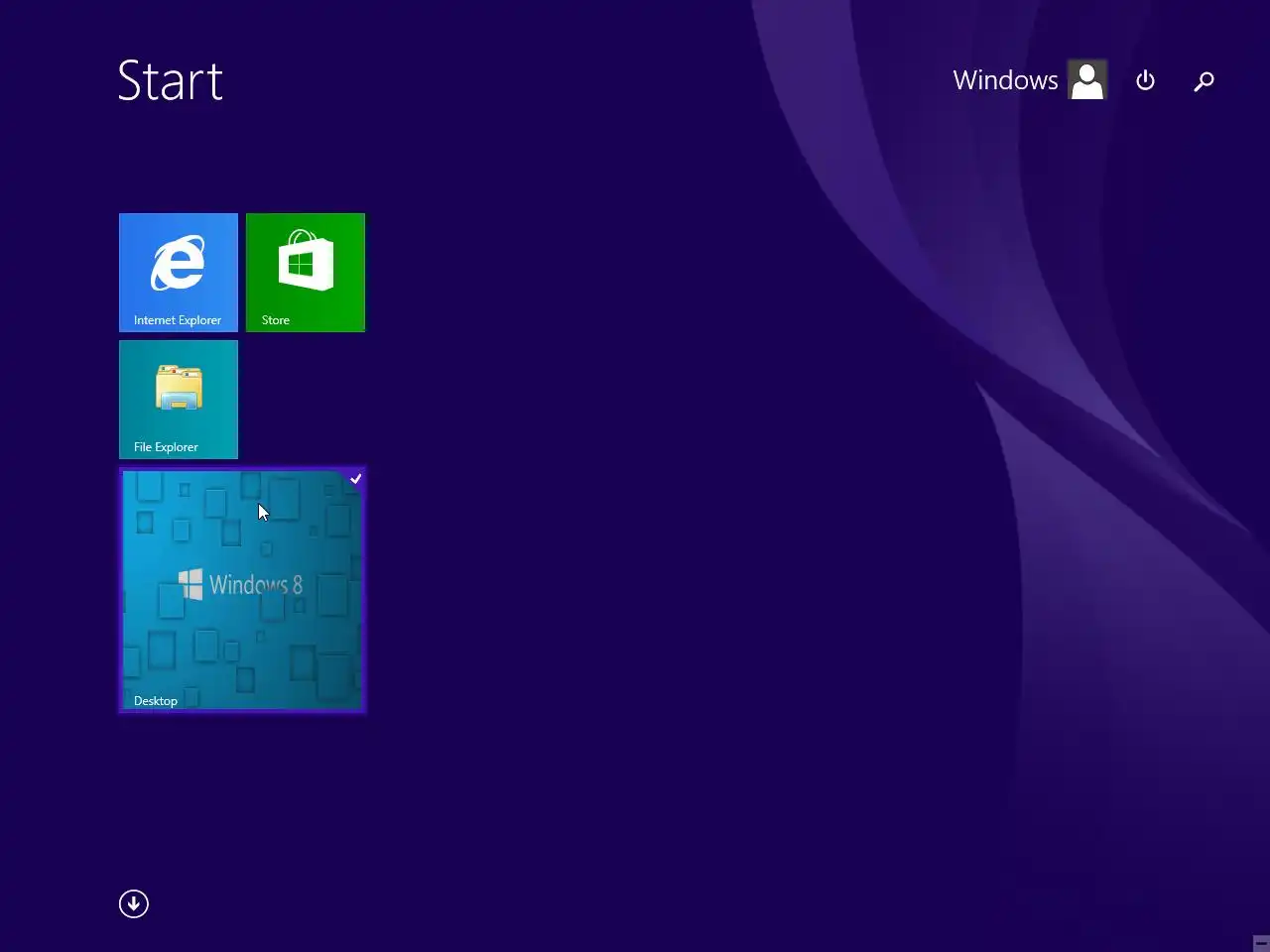1270x952 pixels.
Task: Launch the Store tile
Action: point(306,272)
